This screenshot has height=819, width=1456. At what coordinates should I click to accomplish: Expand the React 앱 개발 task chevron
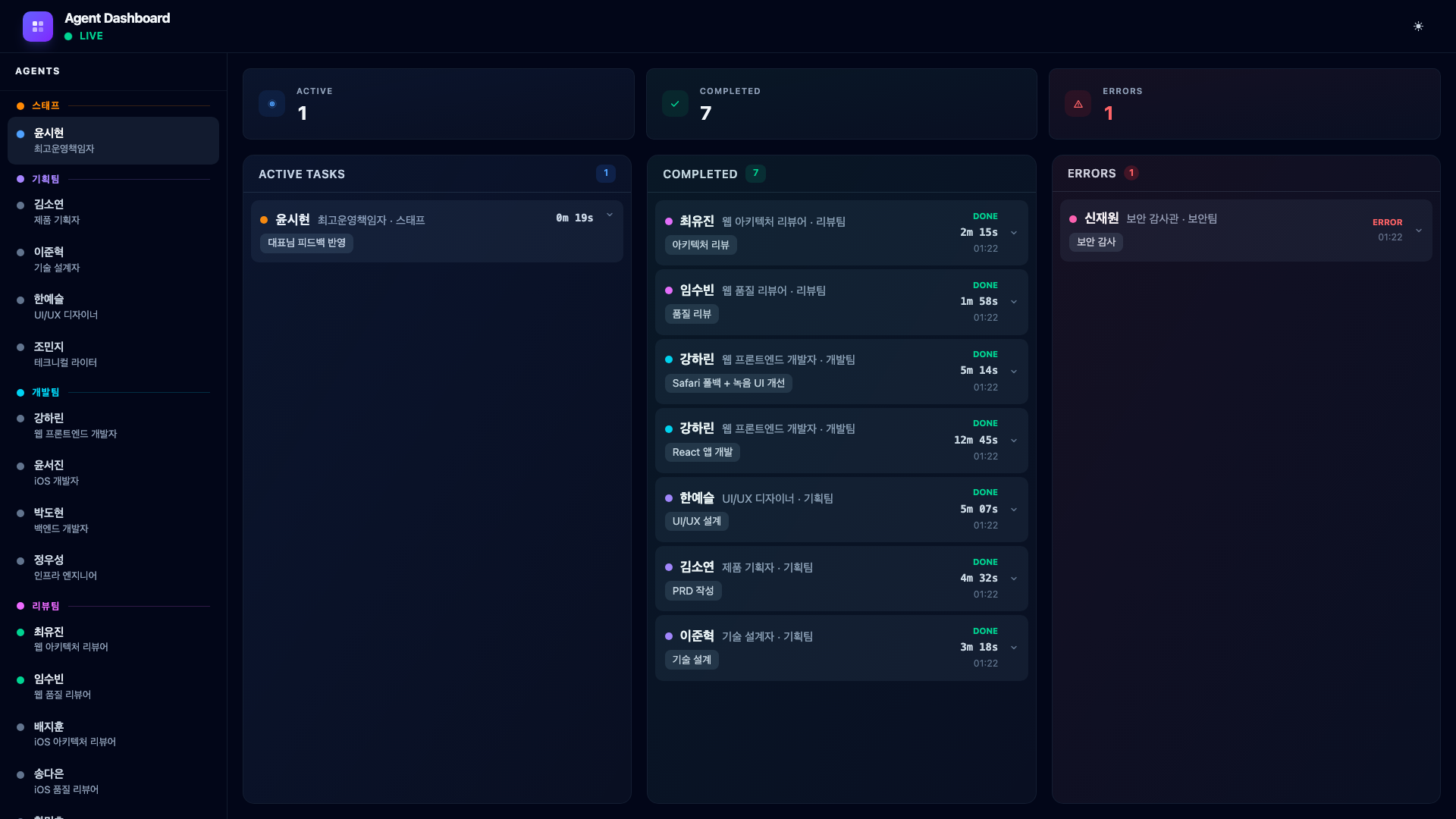point(1014,441)
